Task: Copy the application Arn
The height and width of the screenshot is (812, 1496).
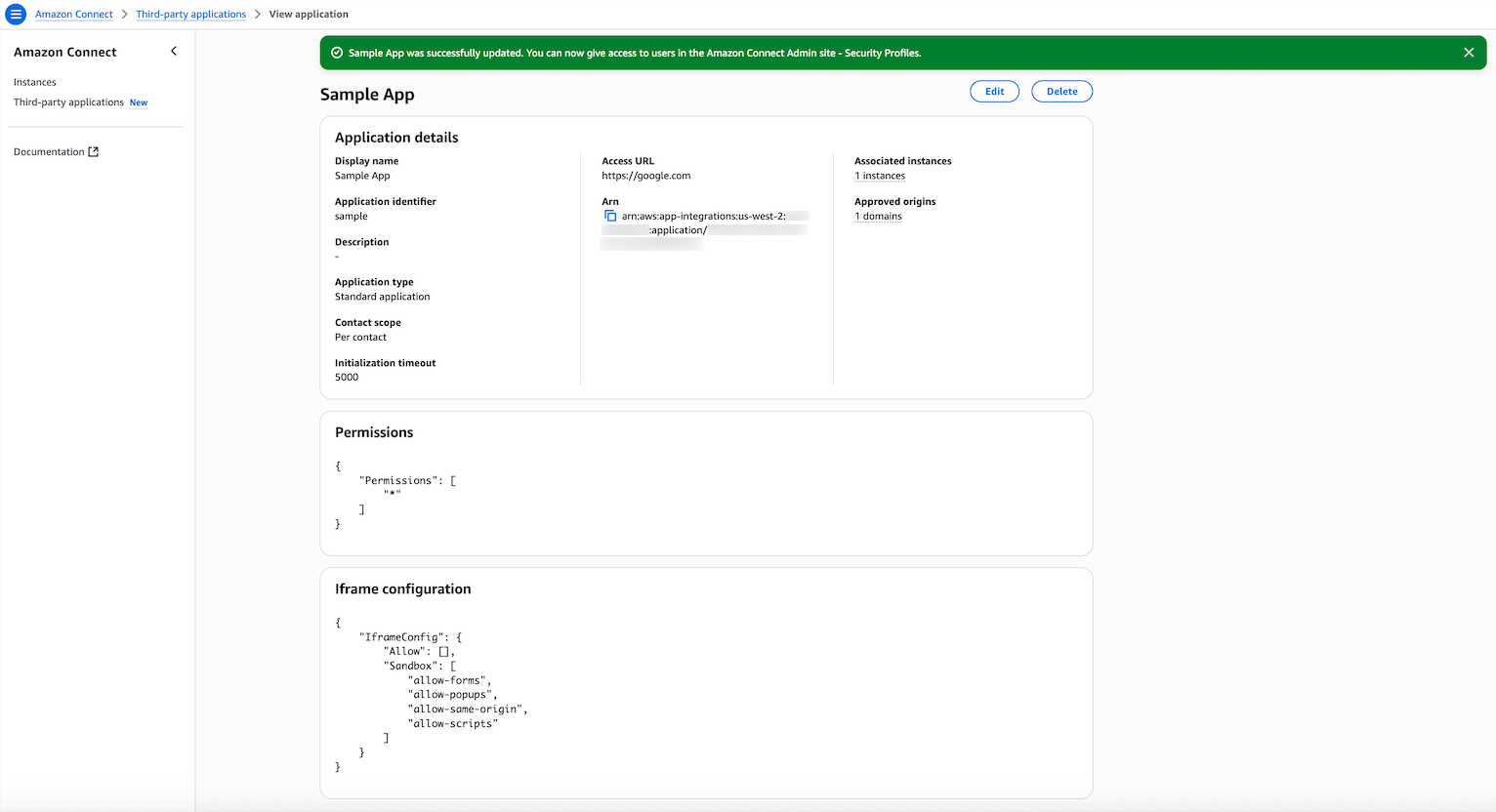Action: (610, 216)
